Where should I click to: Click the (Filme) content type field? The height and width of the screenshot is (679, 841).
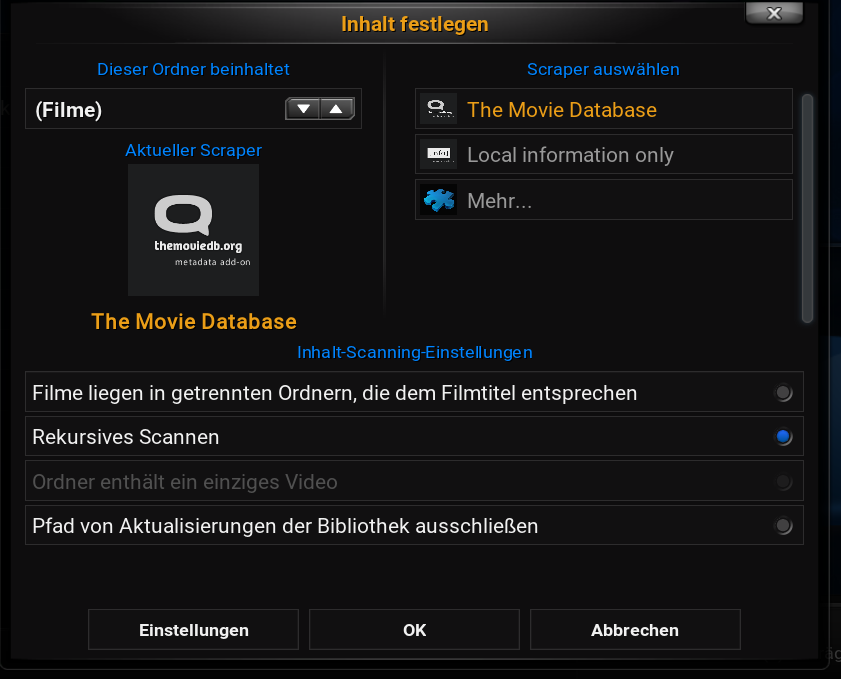click(193, 109)
